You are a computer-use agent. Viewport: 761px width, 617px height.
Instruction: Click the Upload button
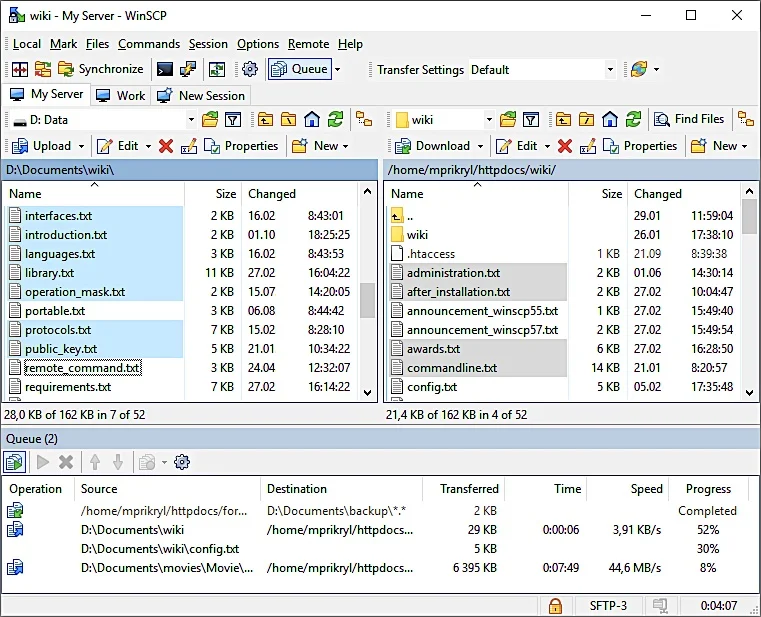click(41, 146)
